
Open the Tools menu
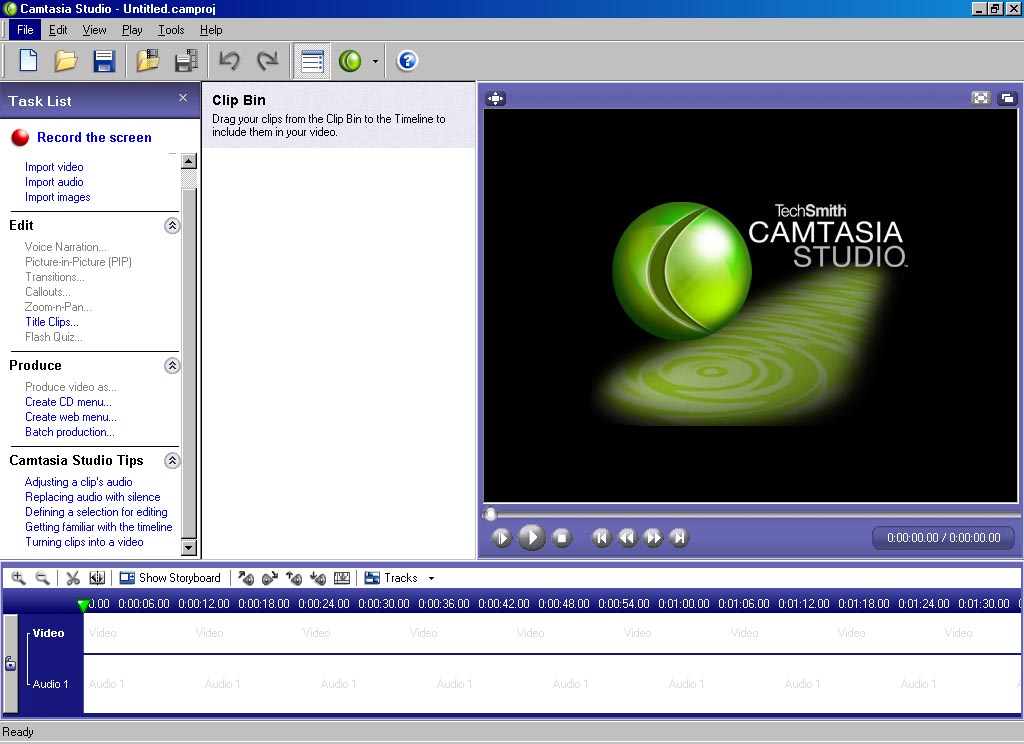click(171, 30)
